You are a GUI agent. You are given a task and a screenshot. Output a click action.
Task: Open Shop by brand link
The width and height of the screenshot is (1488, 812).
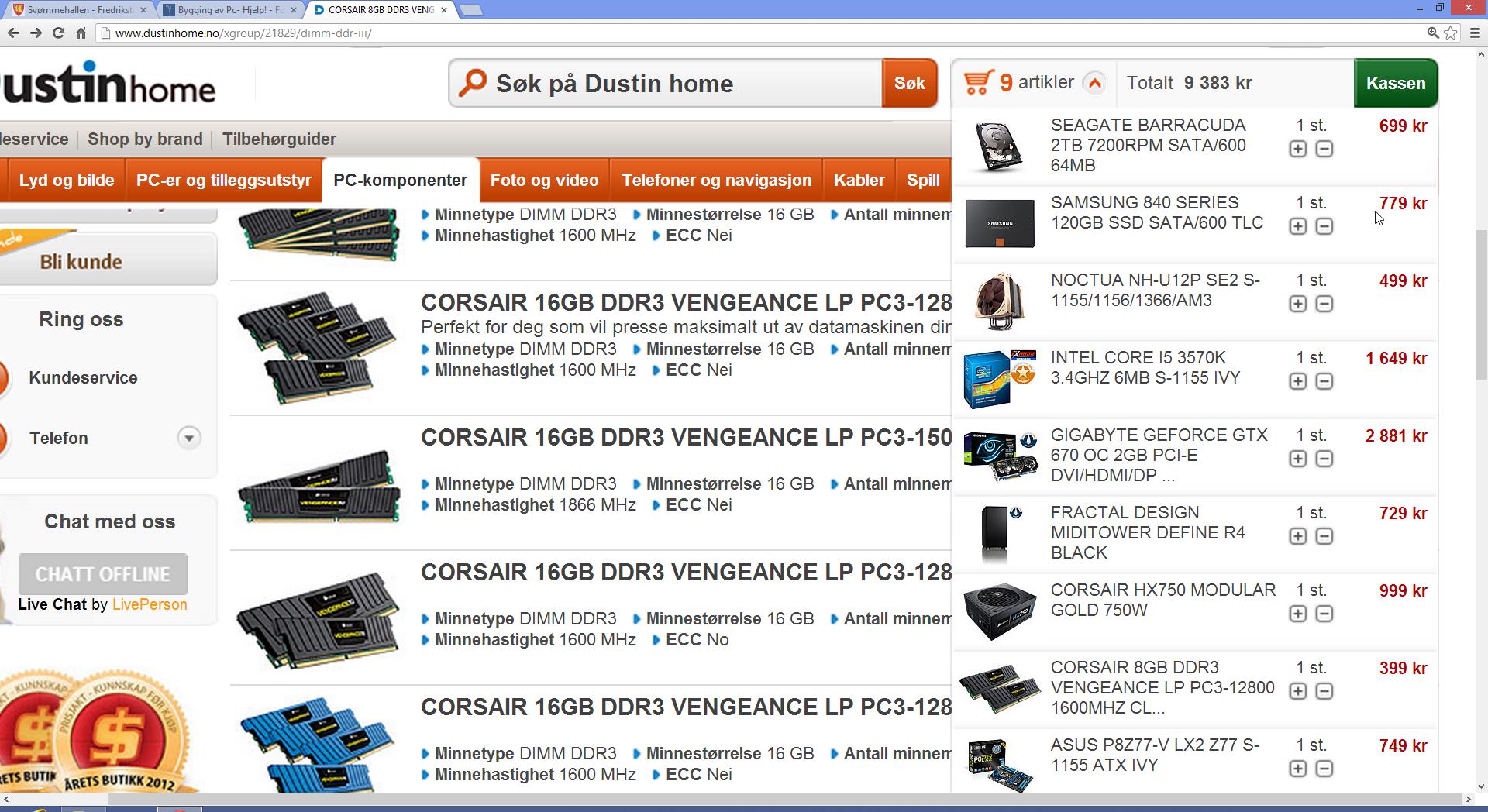[145, 139]
